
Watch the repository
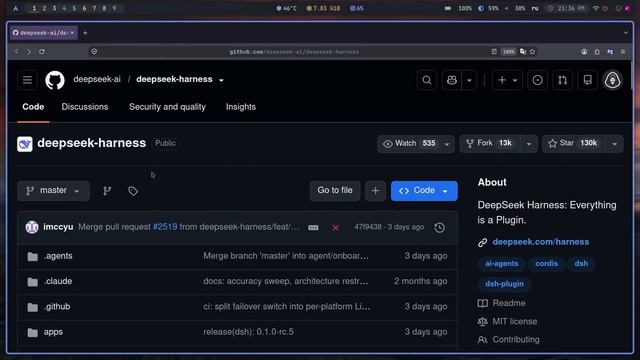(409, 144)
